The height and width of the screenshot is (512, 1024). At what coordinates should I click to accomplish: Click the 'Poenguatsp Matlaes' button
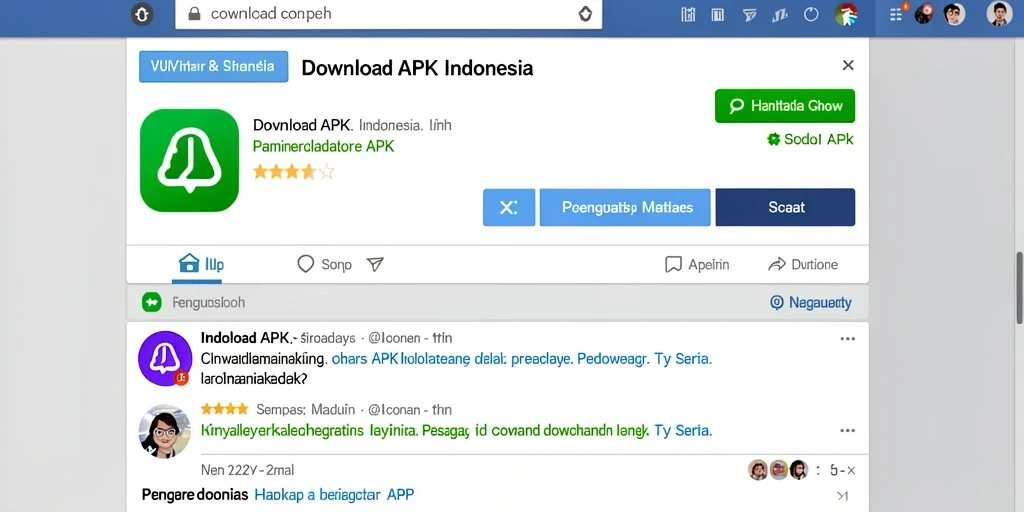point(625,208)
